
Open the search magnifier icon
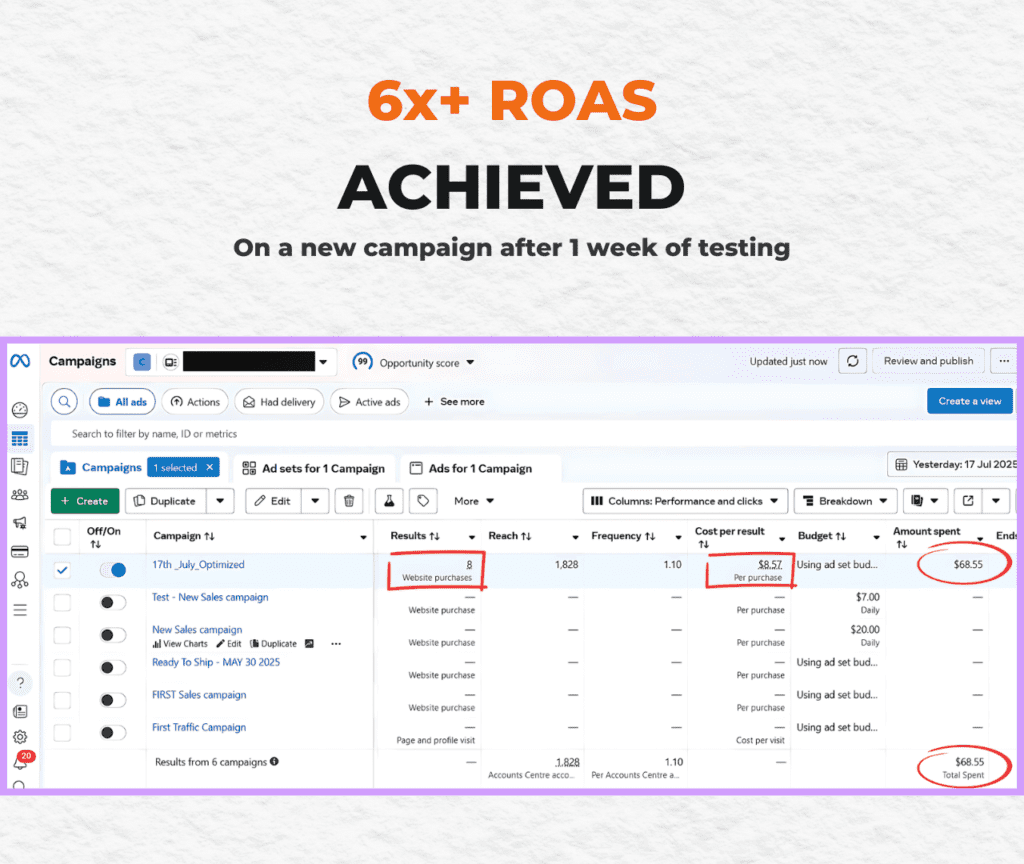[x=65, y=402]
